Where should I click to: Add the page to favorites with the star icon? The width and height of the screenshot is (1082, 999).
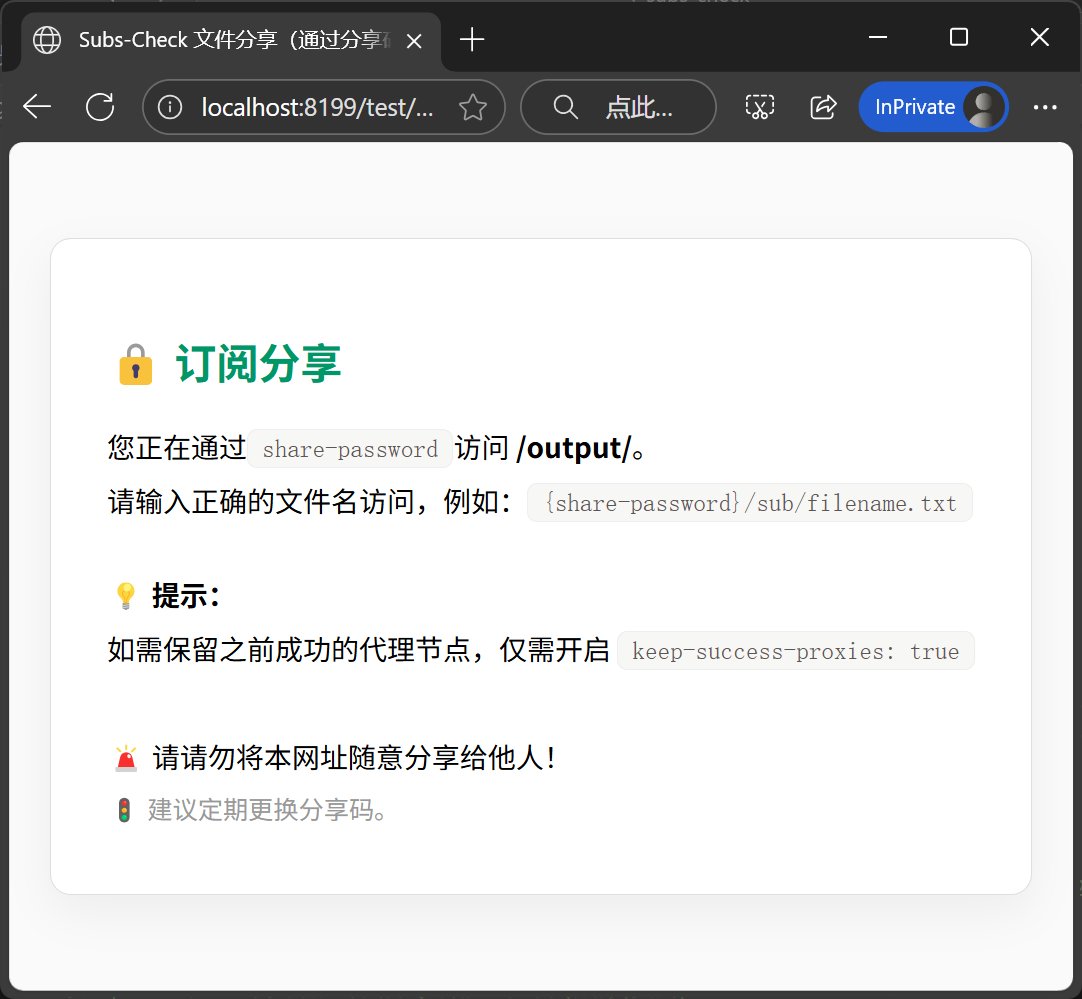(x=473, y=107)
